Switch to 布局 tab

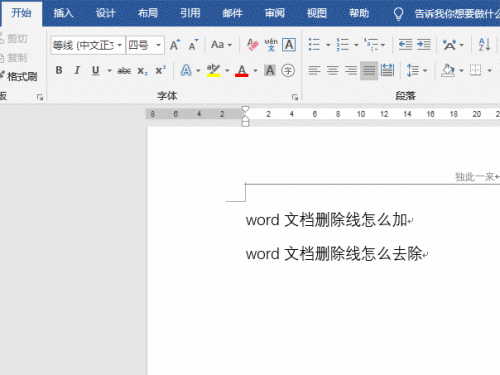[148, 13]
